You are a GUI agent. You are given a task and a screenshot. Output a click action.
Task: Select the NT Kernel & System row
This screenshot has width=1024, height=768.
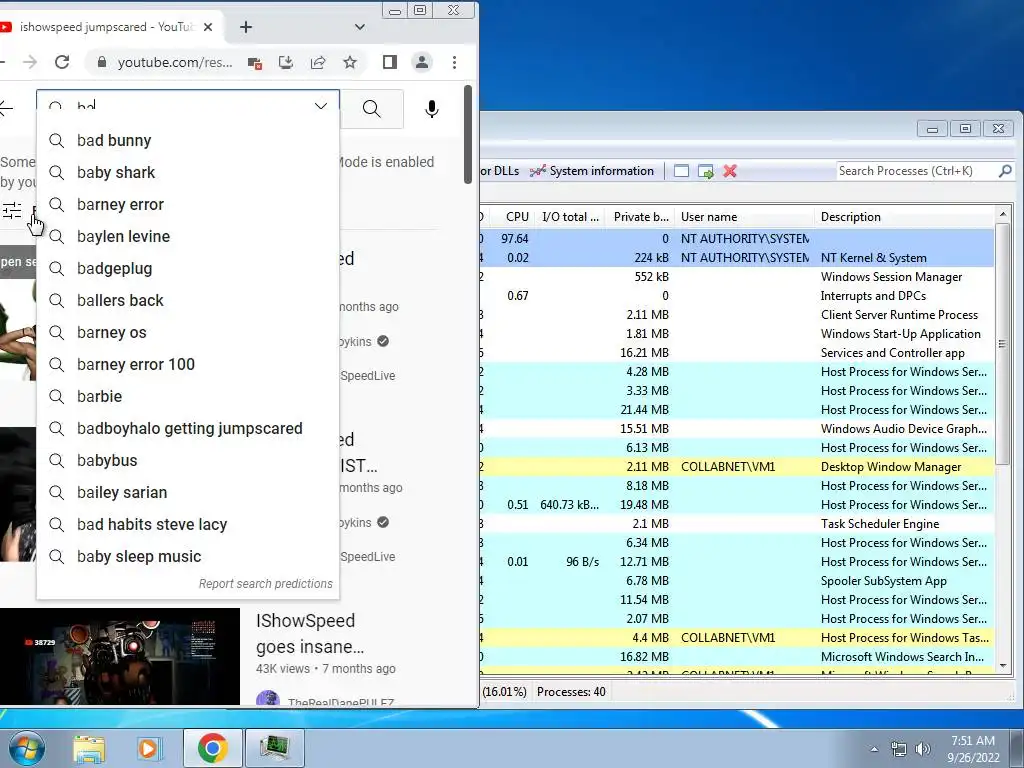click(x=737, y=258)
